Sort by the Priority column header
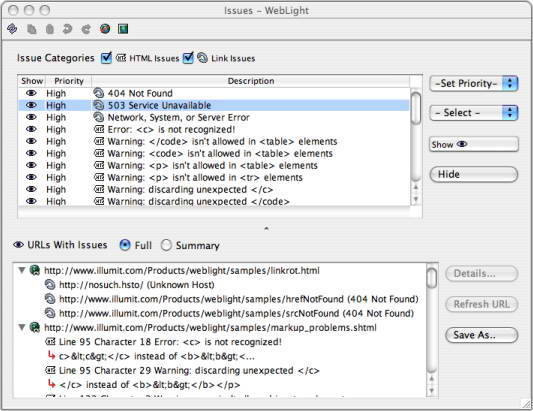The width and height of the screenshot is (533, 411). point(69,81)
